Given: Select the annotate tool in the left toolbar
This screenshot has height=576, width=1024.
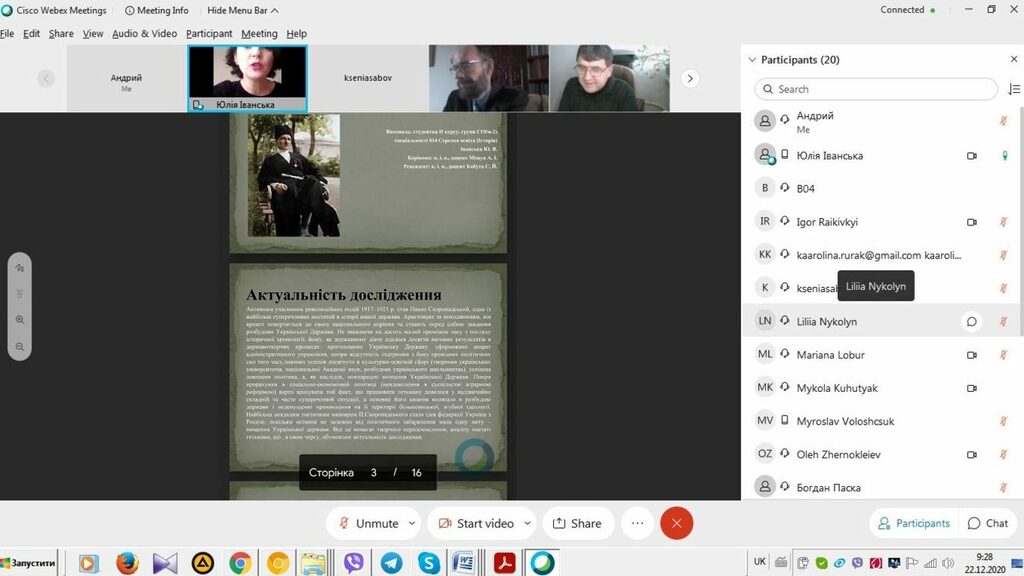Looking at the screenshot, I should (20, 268).
